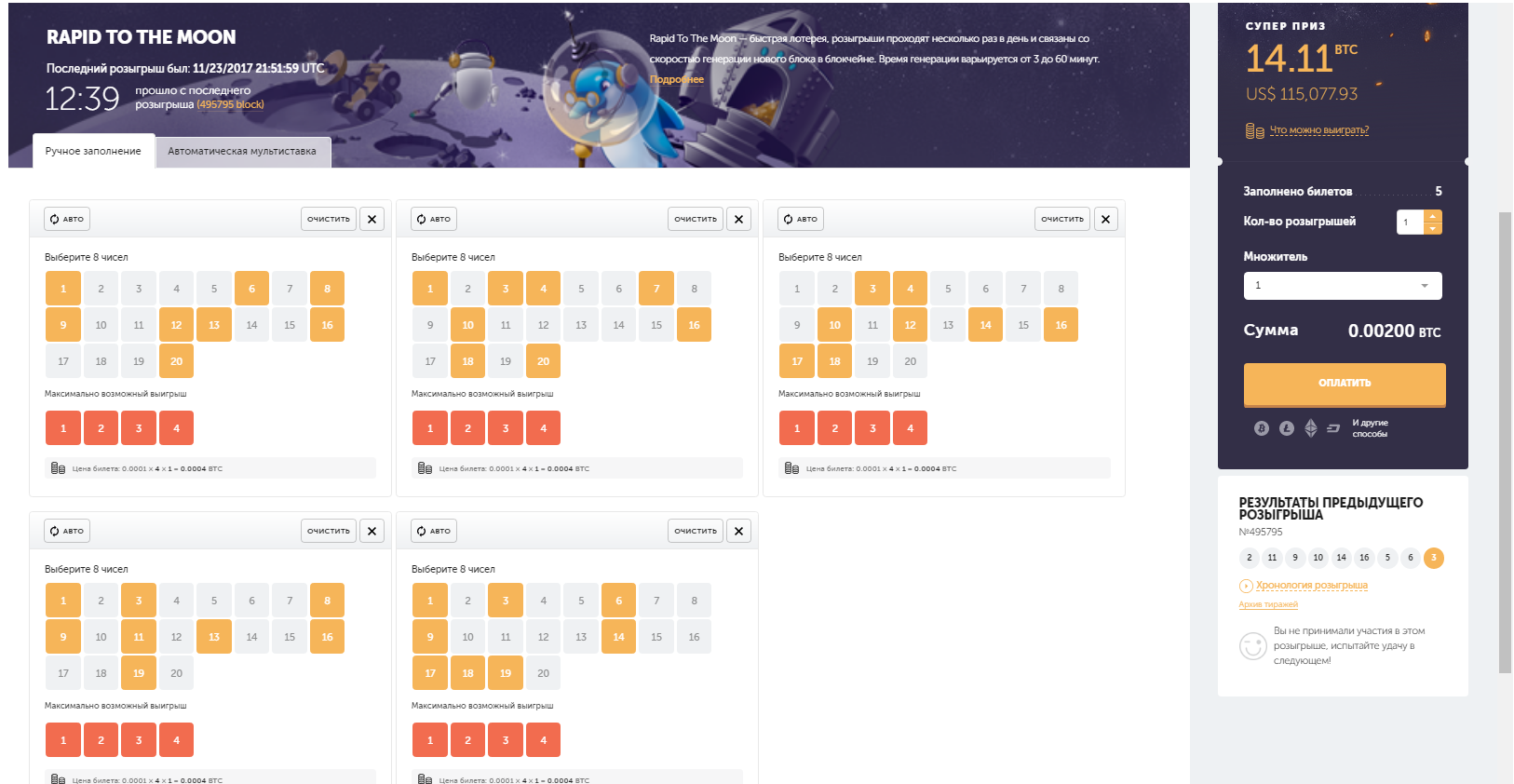1514x784 pixels.
Task: Click the Bitcoin payment icon
Action: coord(1262,428)
